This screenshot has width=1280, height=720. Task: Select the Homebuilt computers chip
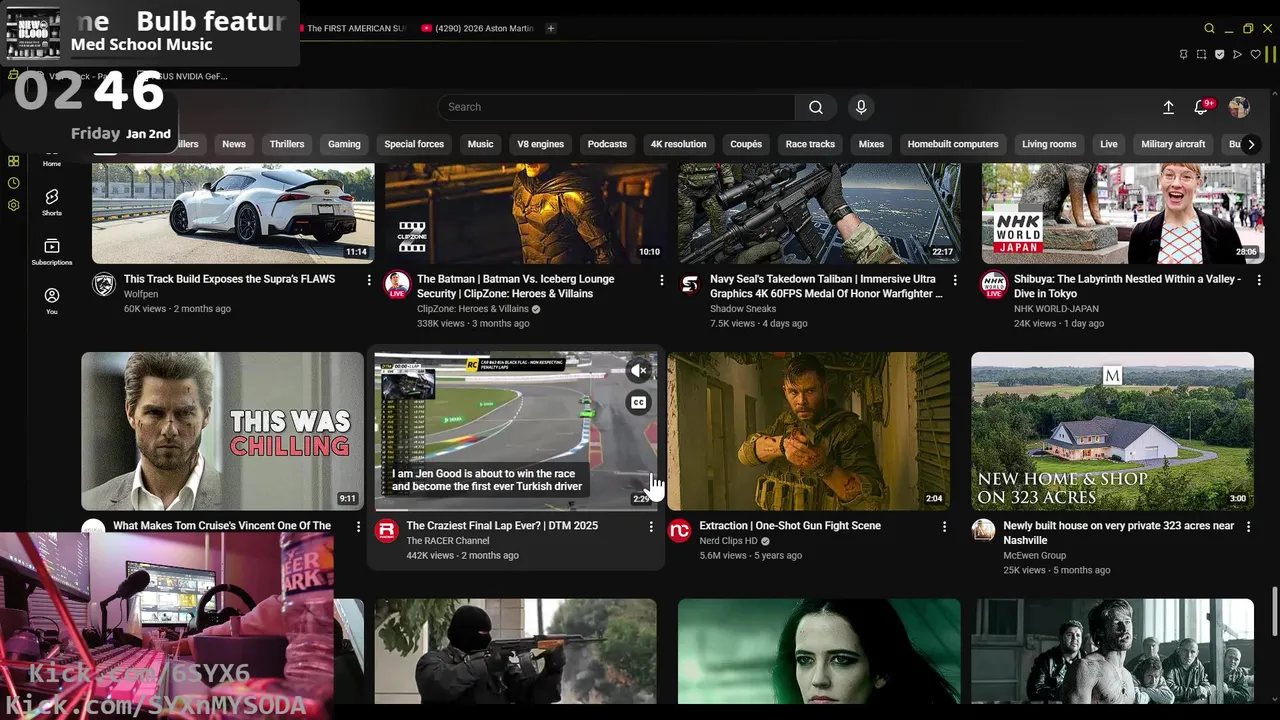click(x=953, y=144)
